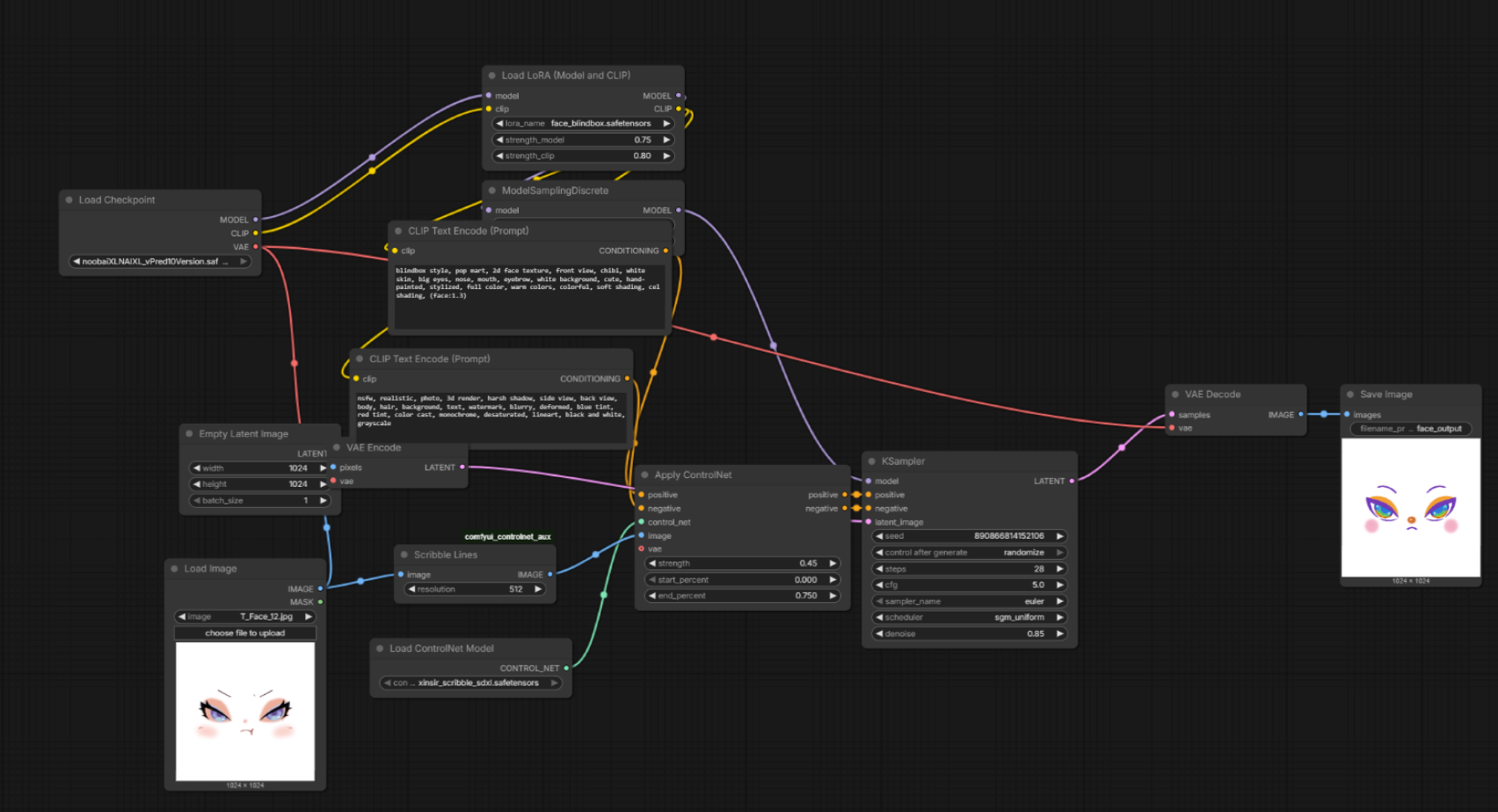Open the lora_name face_blindbox.safetensors combo

583,124
